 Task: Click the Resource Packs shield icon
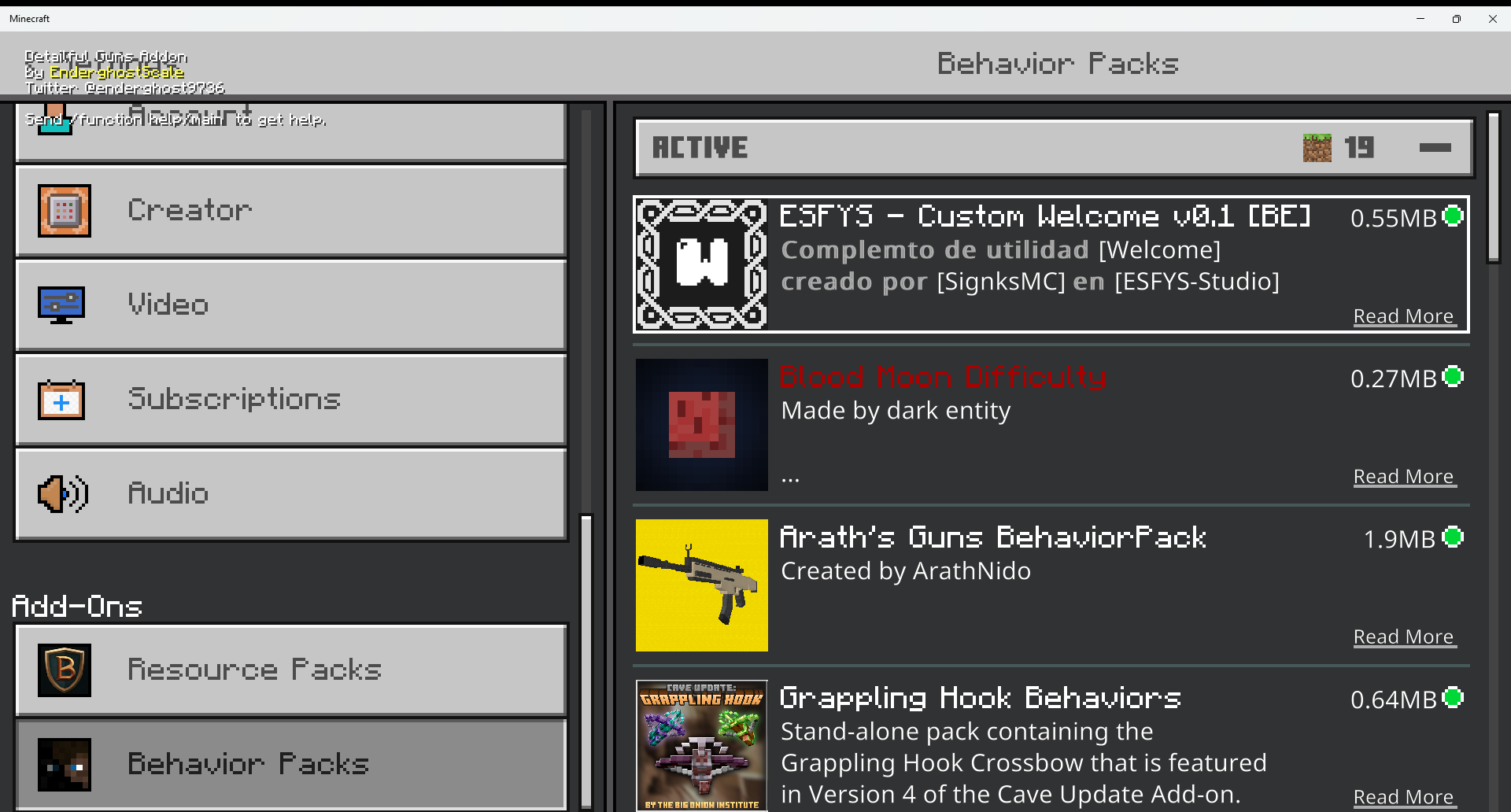[x=65, y=670]
